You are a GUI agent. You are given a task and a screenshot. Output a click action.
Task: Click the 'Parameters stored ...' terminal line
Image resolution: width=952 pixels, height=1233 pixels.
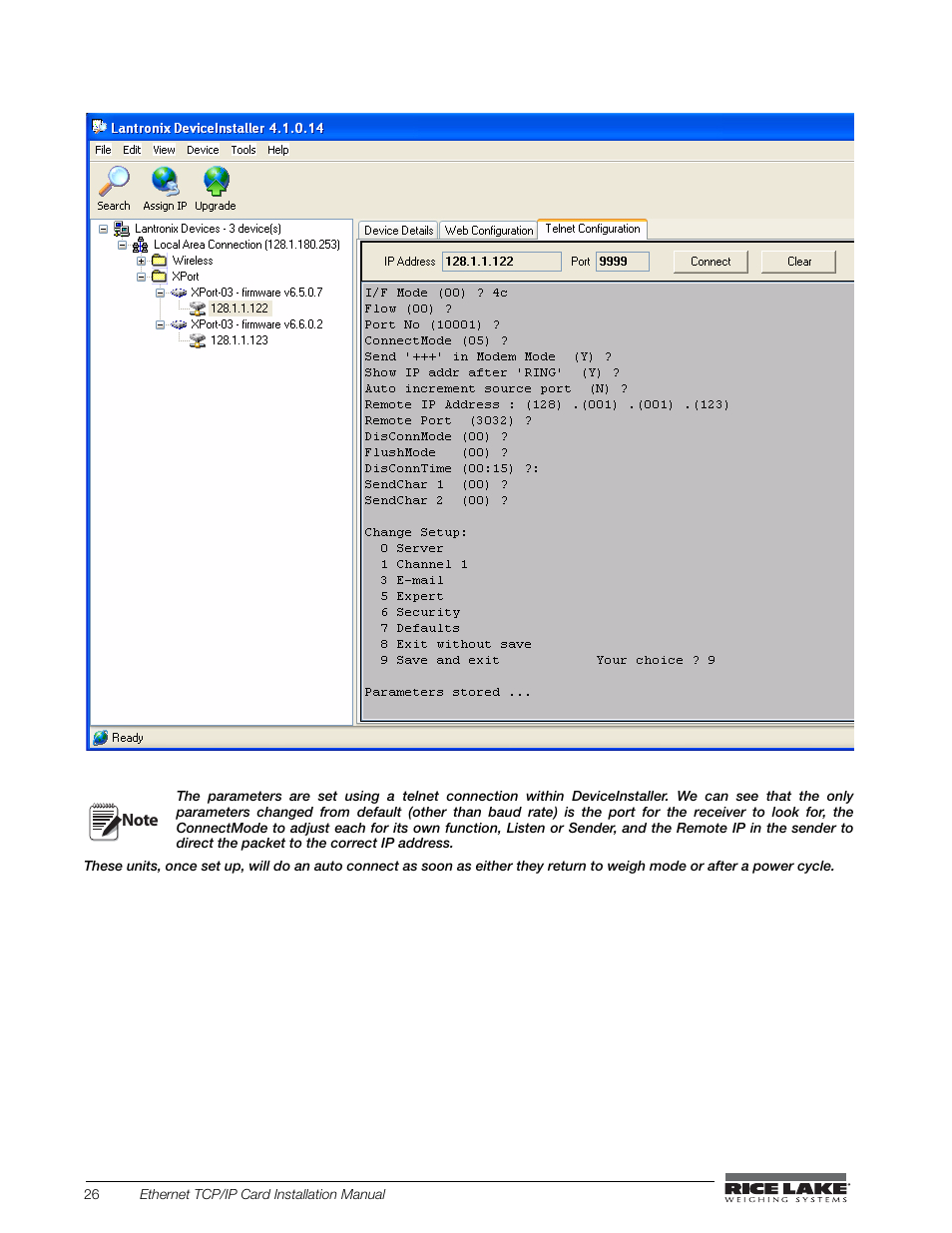[x=447, y=692]
